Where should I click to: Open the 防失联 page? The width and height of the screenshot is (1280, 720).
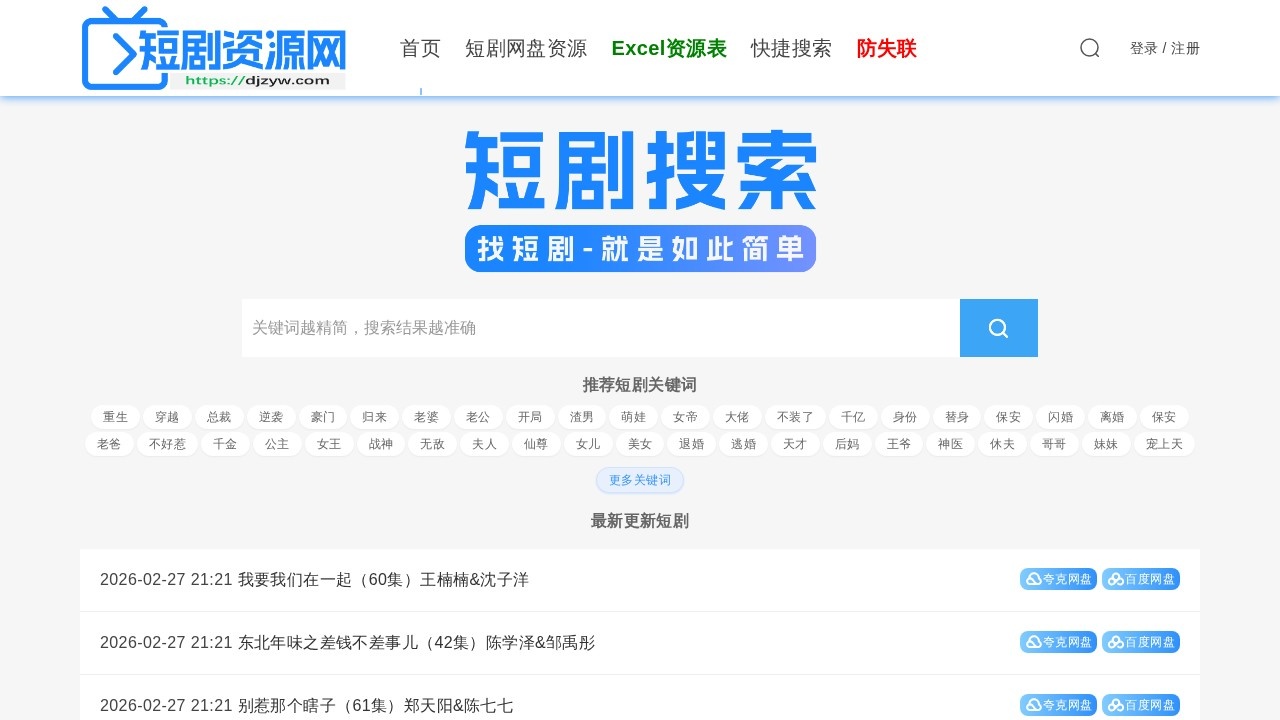886,48
